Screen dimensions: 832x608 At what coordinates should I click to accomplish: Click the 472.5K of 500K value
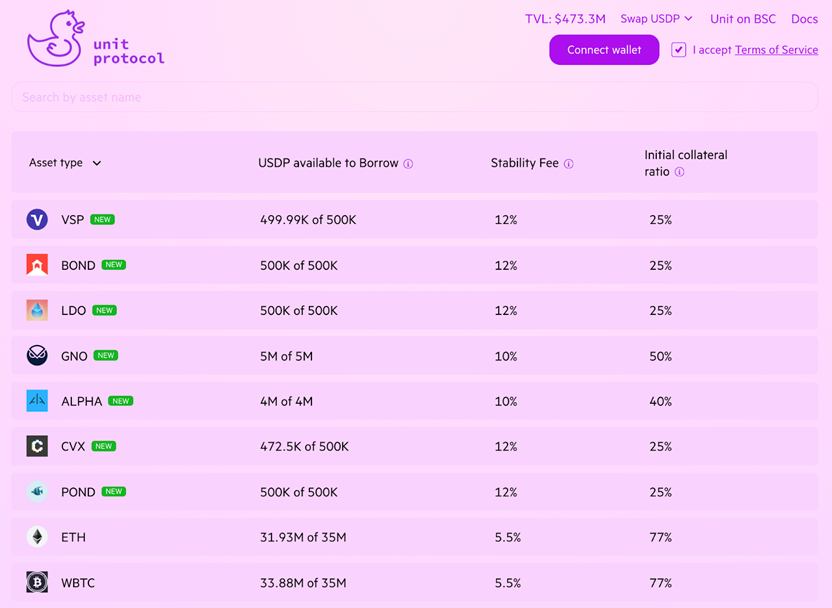click(x=305, y=447)
